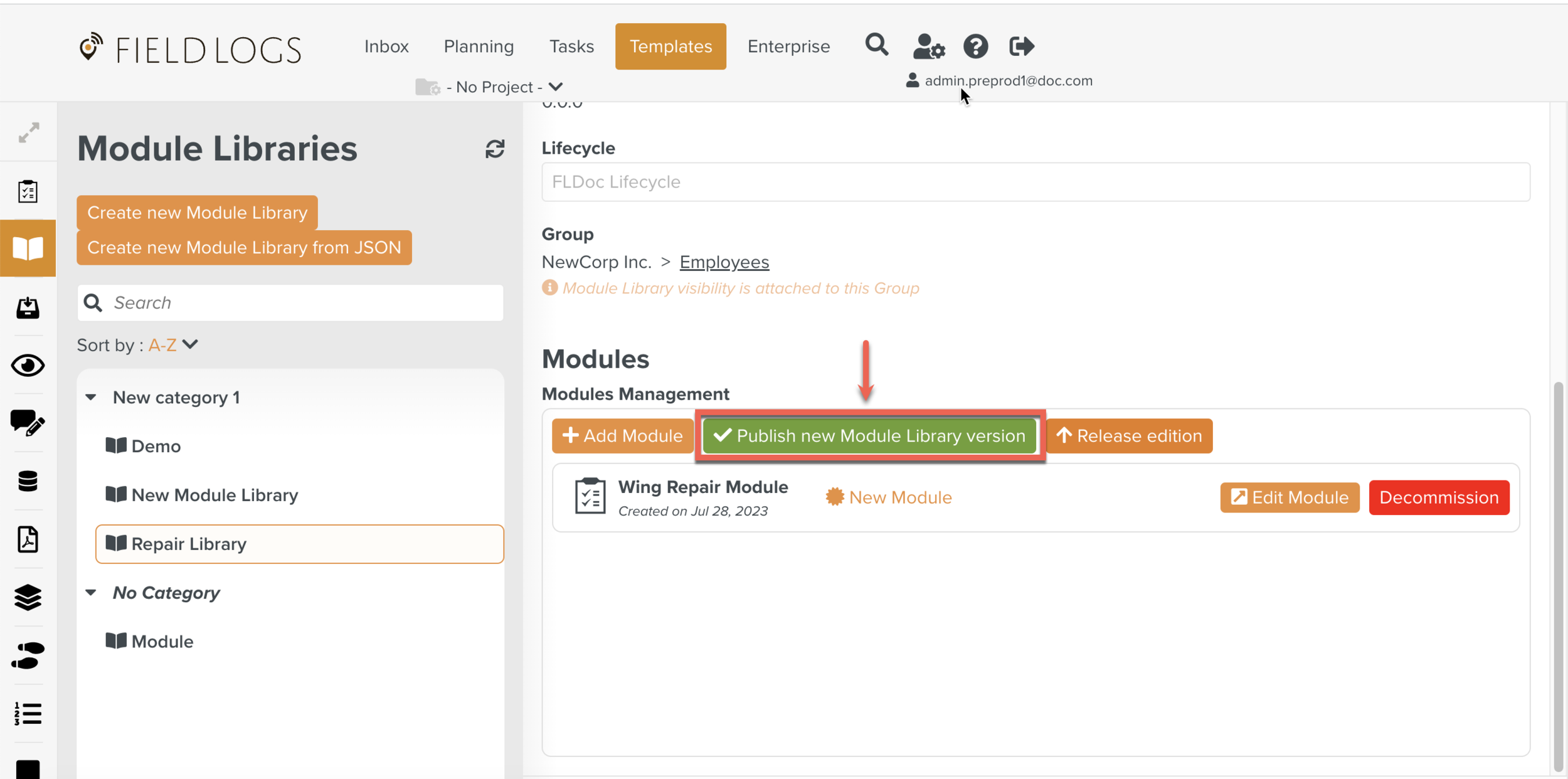Open the checklist templates panel icon
This screenshot has height=779, width=1568.
pyautogui.click(x=28, y=191)
